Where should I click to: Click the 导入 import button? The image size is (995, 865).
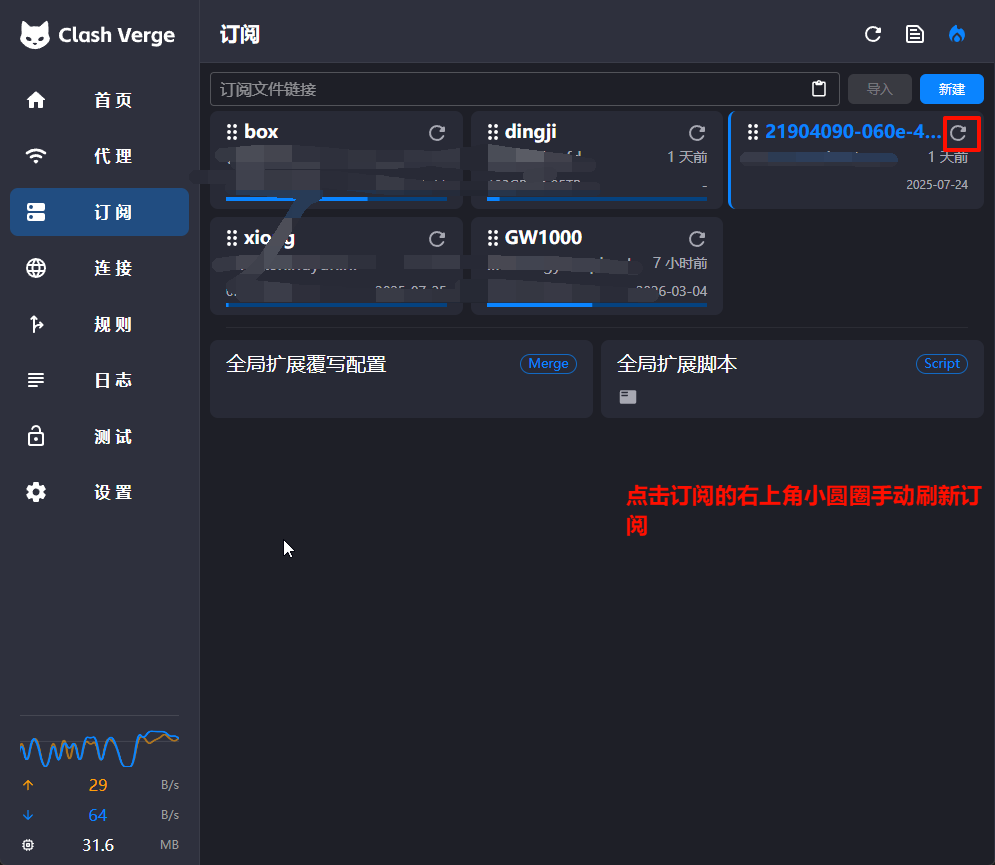coord(880,89)
